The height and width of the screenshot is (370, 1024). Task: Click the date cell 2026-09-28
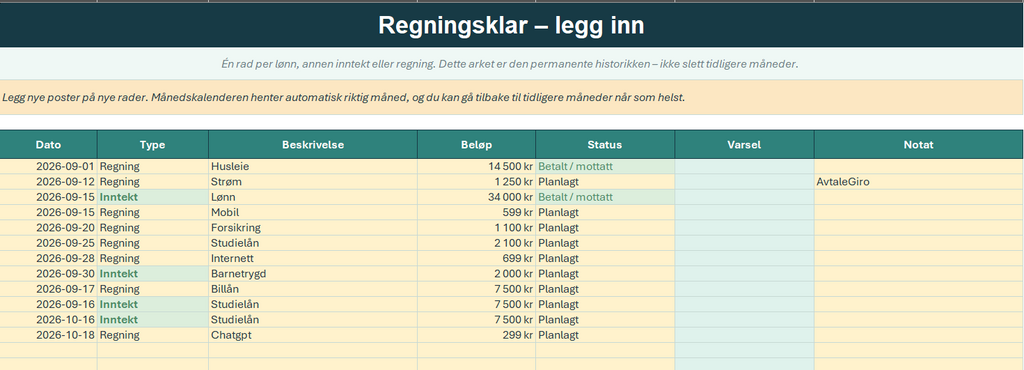pos(48,258)
